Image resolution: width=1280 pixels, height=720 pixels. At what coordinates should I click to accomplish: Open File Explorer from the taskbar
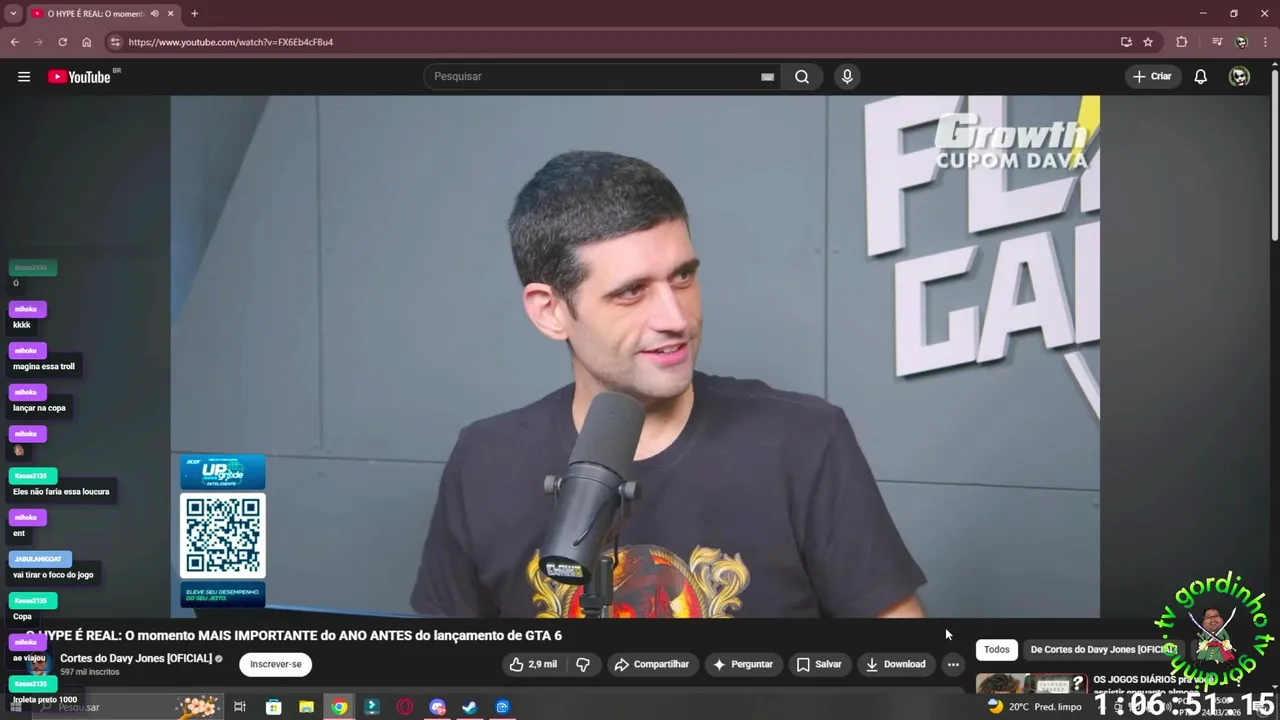306,707
